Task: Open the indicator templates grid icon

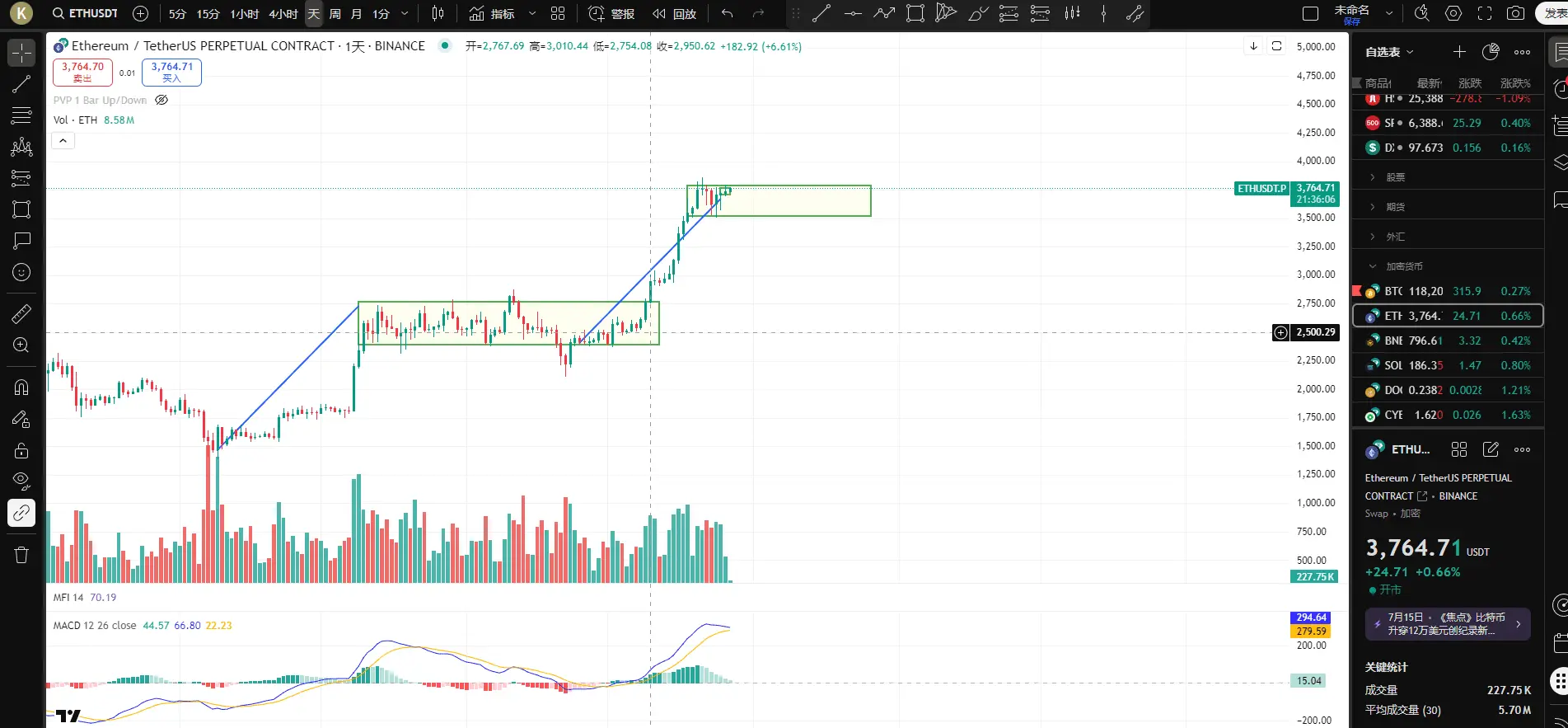Action: (x=558, y=14)
